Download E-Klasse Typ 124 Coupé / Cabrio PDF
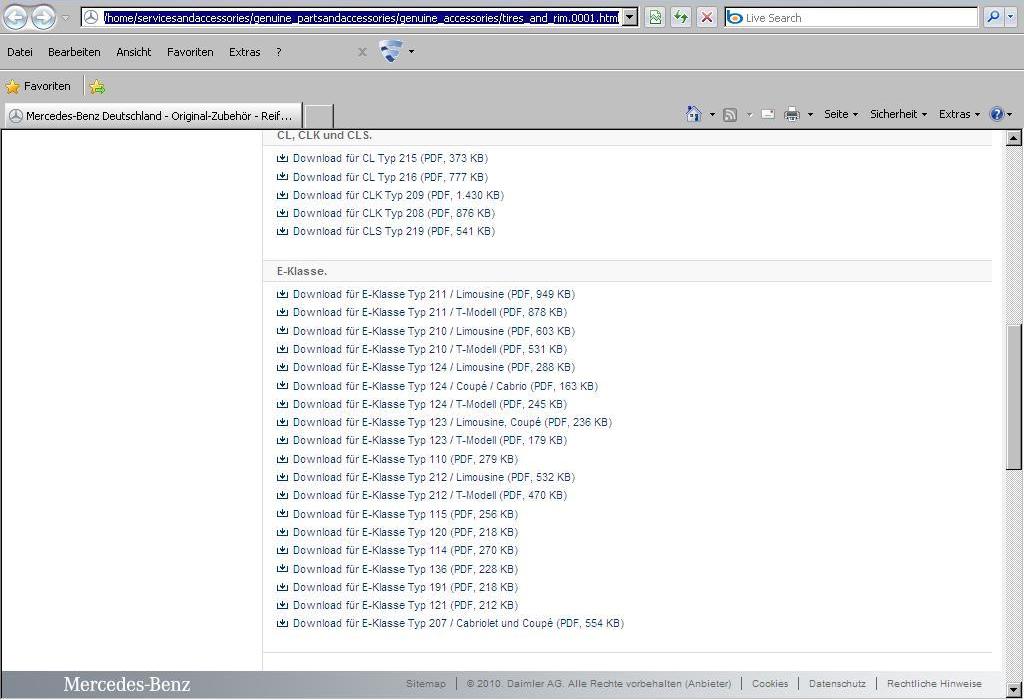 coord(445,387)
